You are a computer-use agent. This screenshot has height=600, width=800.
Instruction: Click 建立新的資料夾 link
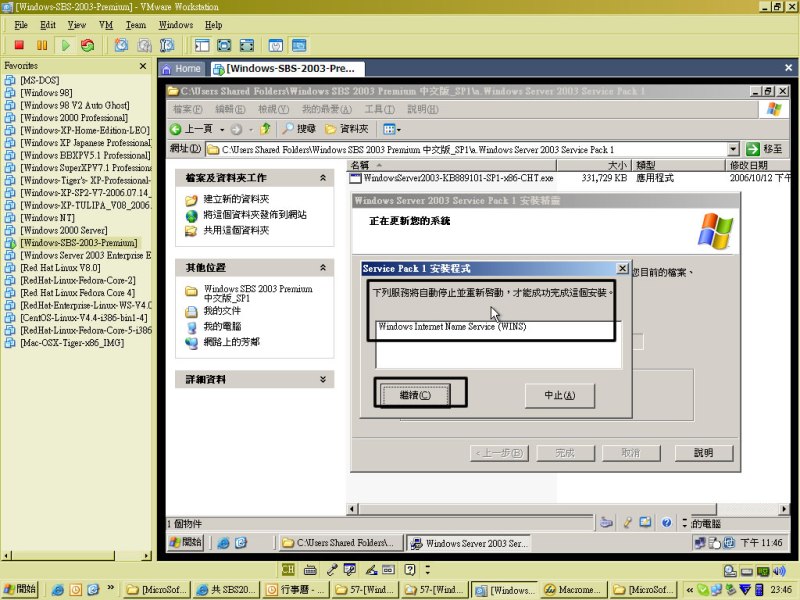[x=236, y=199]
